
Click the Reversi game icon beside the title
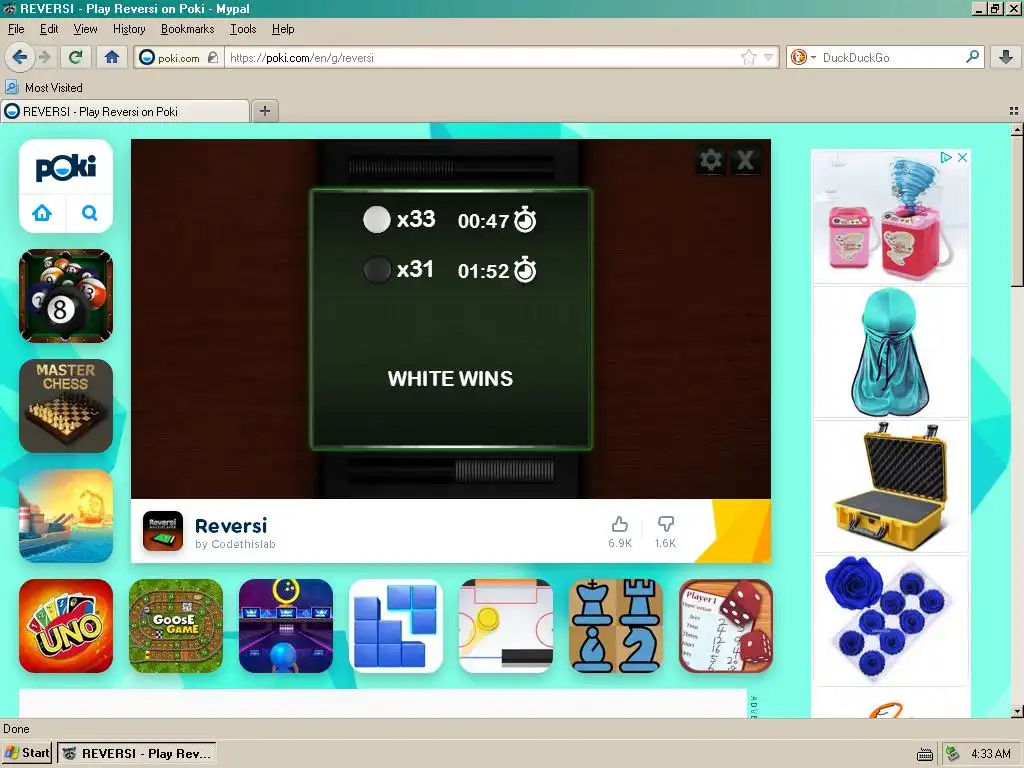[x=163, y=531]
